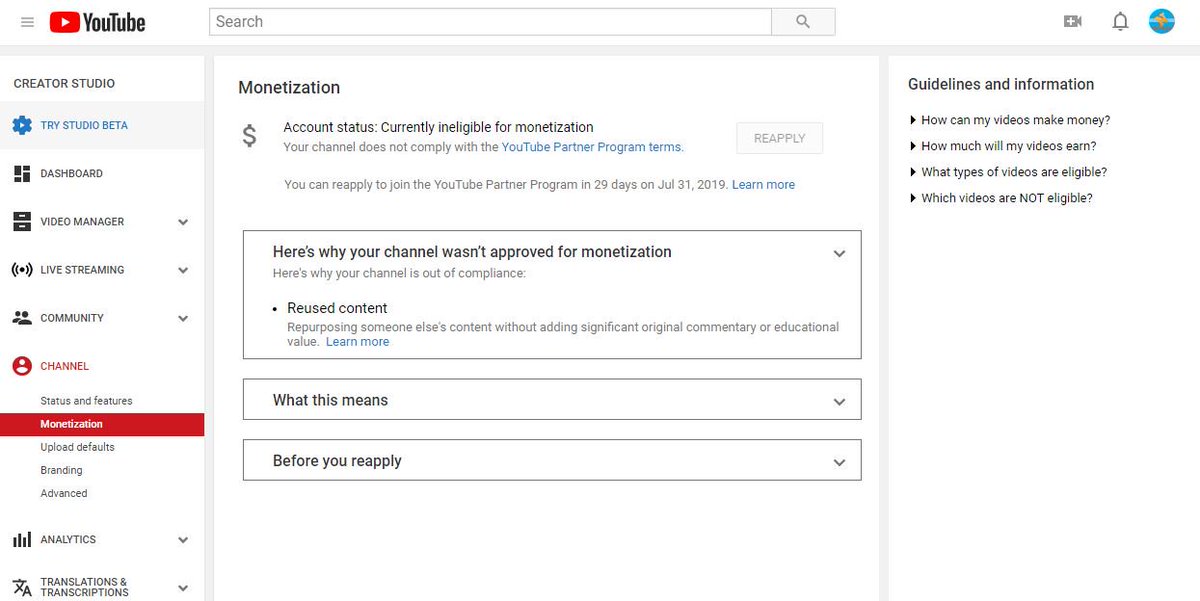Expand the Analytics section chevron
This screenshot has height=601, width=1200.
(x=183, y=540)
